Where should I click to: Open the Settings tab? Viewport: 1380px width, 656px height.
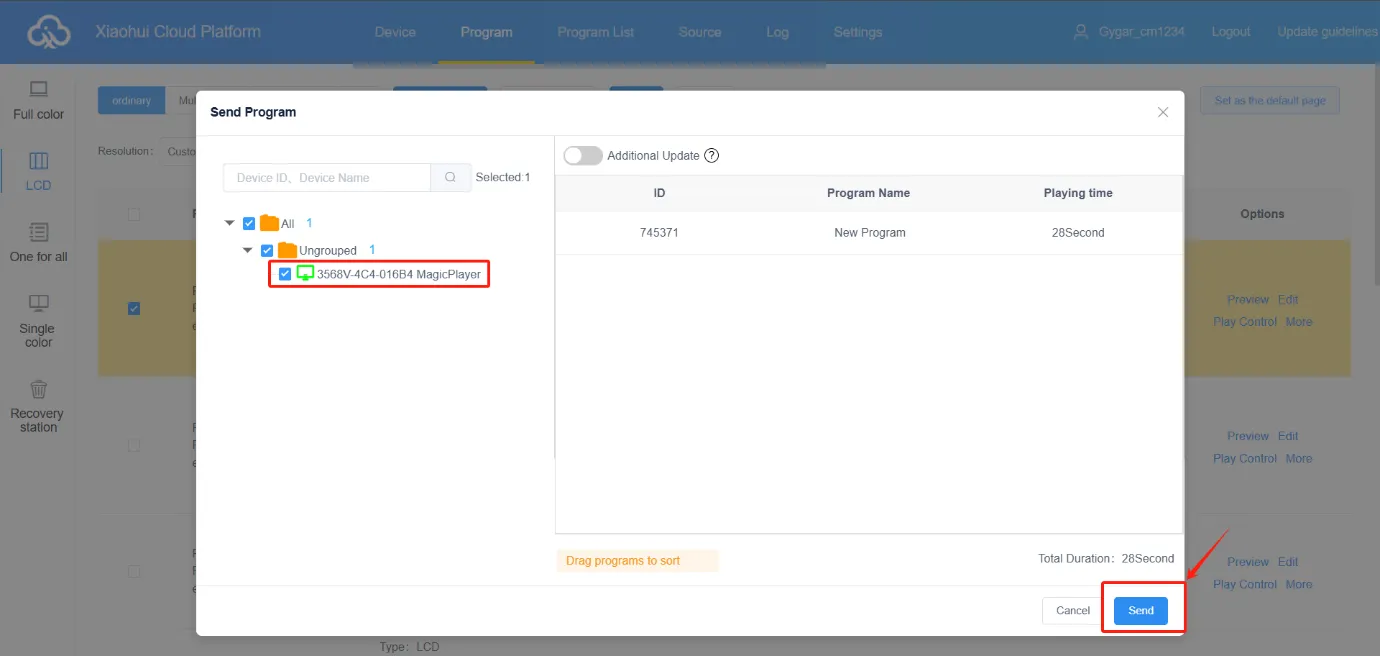858,32
